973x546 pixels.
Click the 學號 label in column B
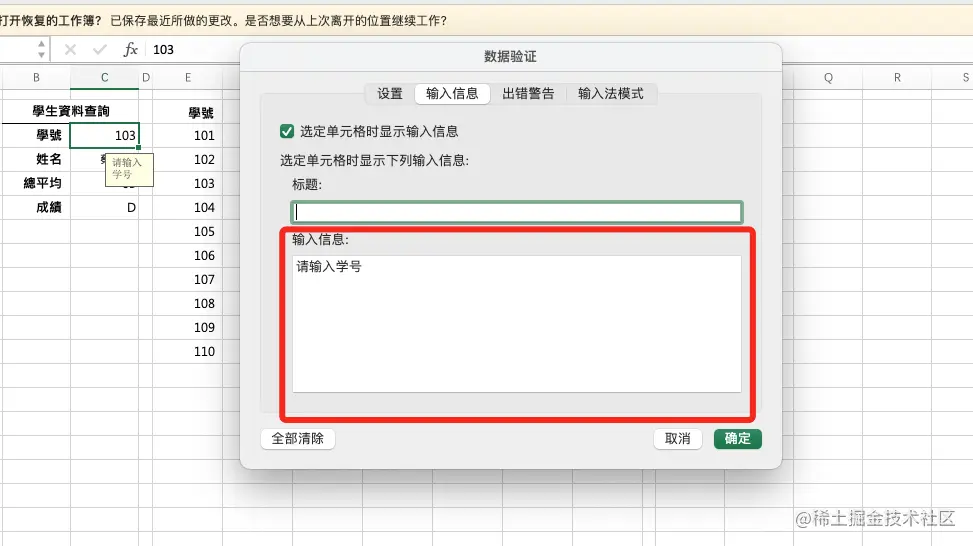(x=36, y=135)
